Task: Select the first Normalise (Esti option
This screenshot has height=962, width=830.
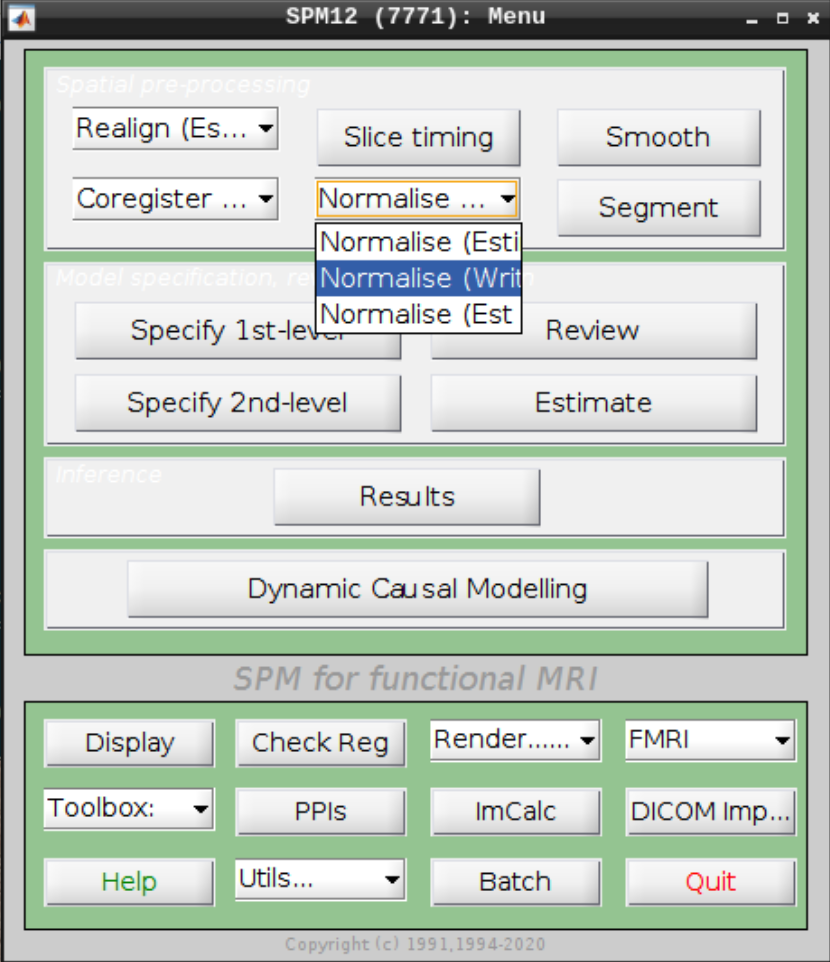Action: [x=418, y=242]
